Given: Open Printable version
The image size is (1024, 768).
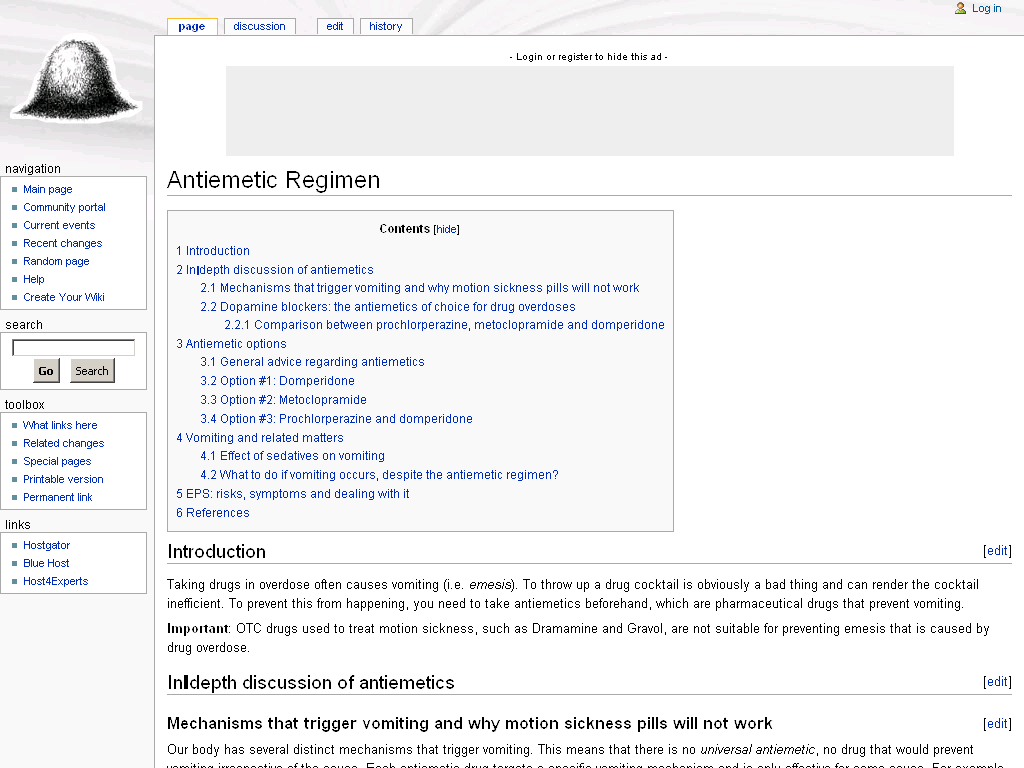Looking at the screenshot, I should click(63, 479).
